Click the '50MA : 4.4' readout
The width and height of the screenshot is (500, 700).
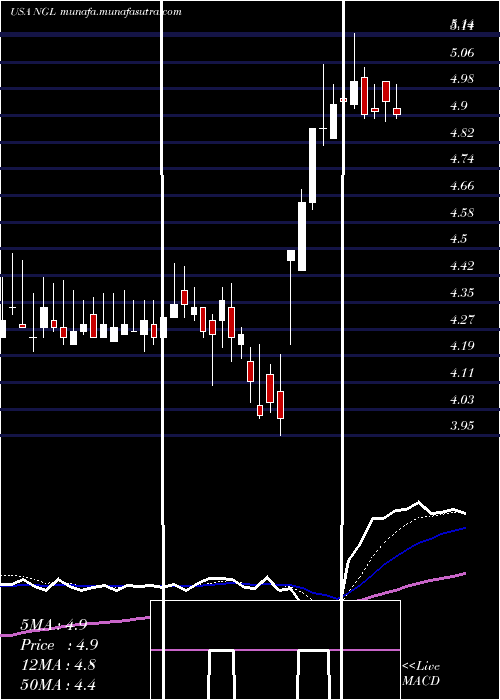pos(58,684)
